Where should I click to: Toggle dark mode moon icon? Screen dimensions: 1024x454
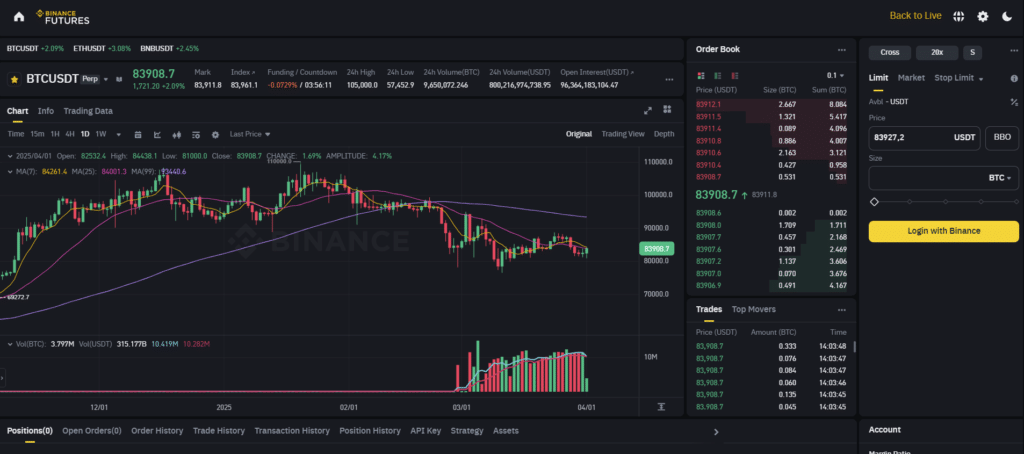(x=1006, y=16)
